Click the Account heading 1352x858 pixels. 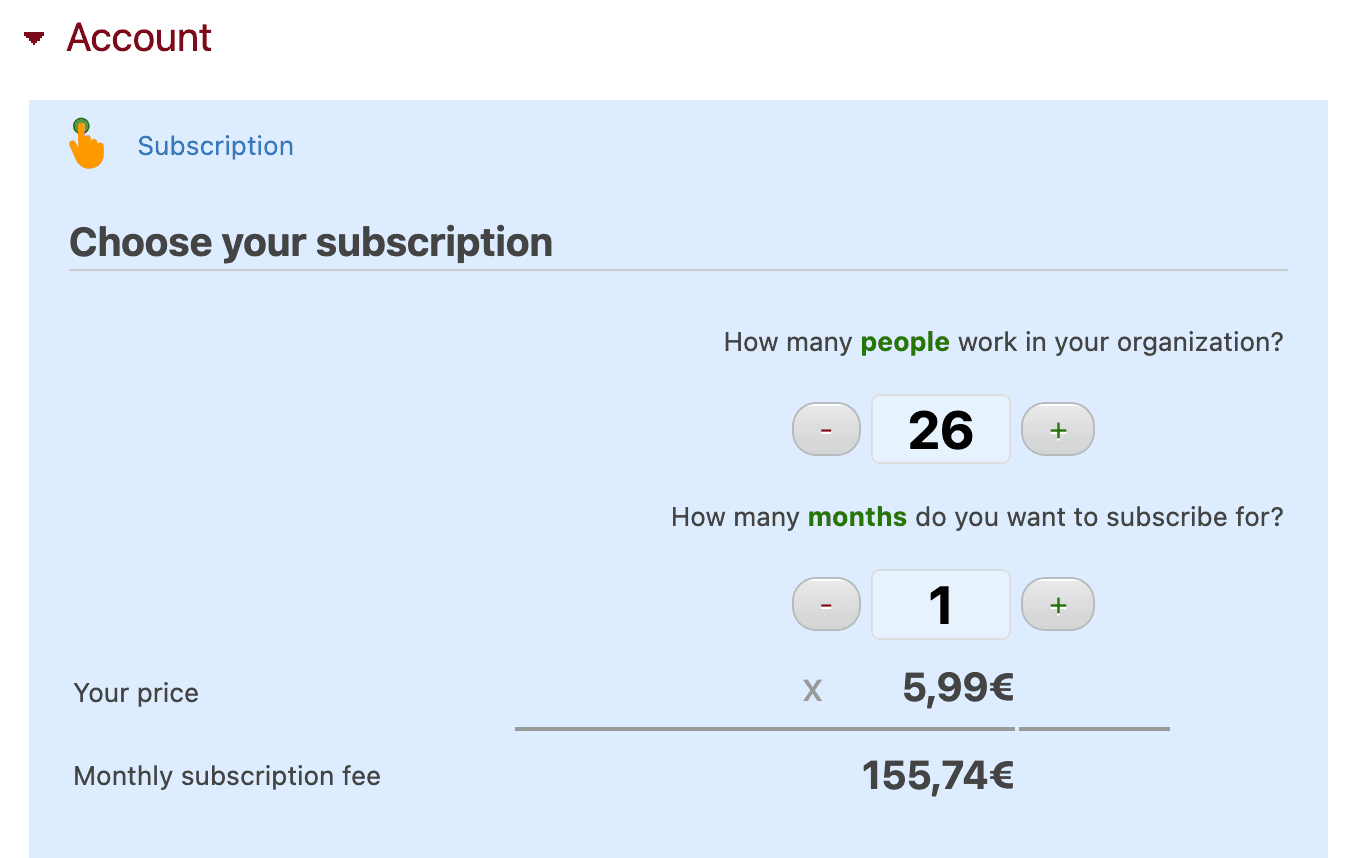(138, 38)
